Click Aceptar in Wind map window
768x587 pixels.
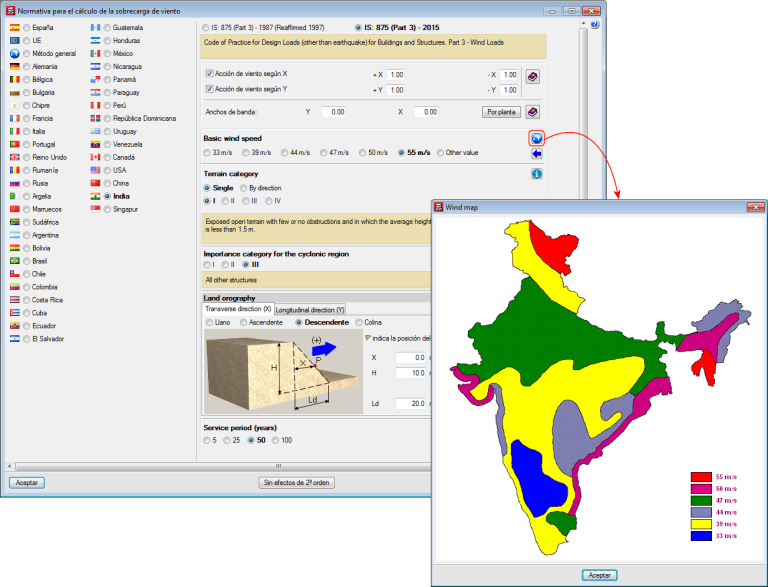point(600,575)
